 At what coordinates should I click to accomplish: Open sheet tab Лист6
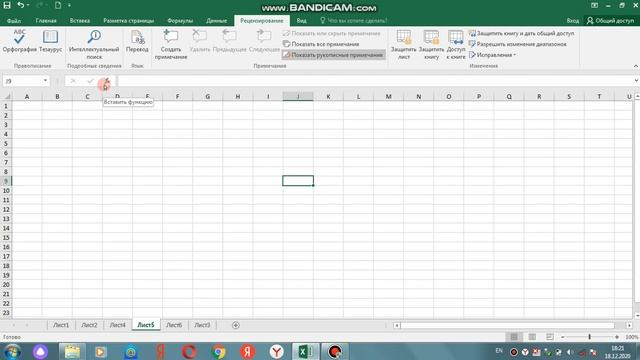(x=174, y=325)
